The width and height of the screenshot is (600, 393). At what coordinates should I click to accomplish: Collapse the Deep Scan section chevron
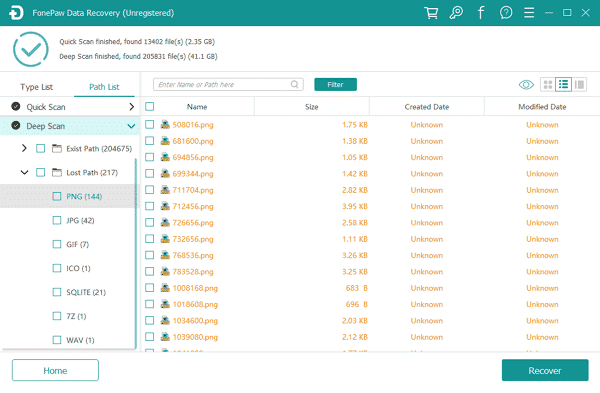pyautogui.click(x=131, y=126)
